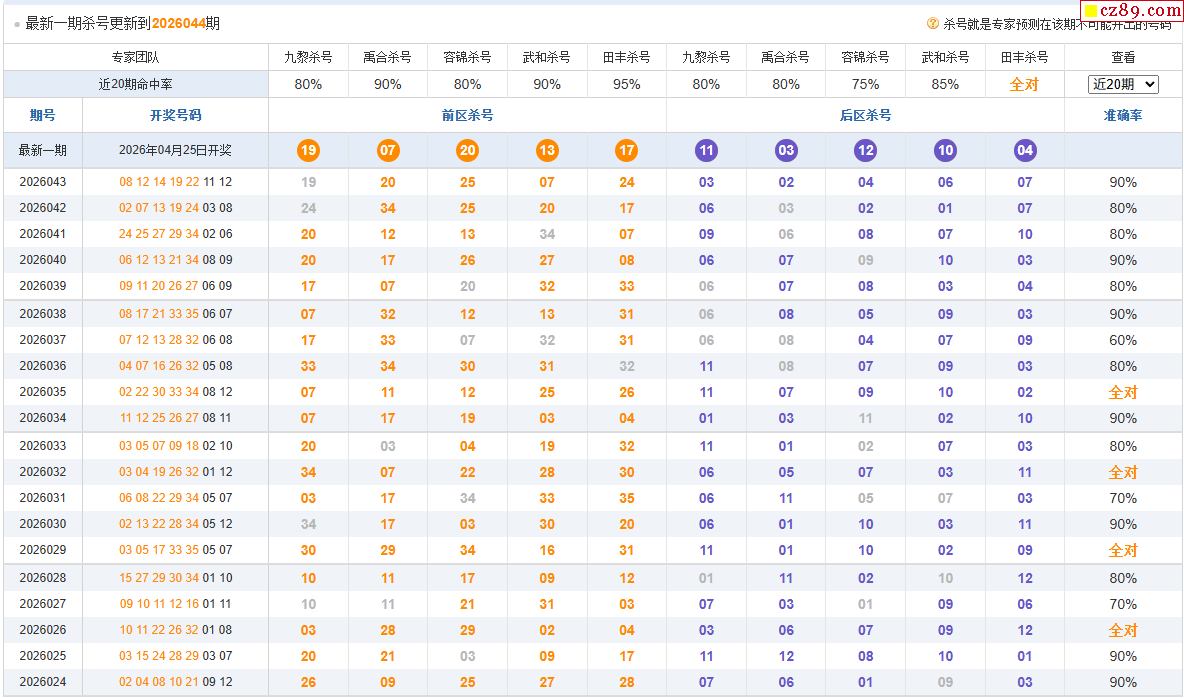This screenshot has width=1184, height=698.
Task: Click the orange circled 13 ball
Action: (547, 151)
